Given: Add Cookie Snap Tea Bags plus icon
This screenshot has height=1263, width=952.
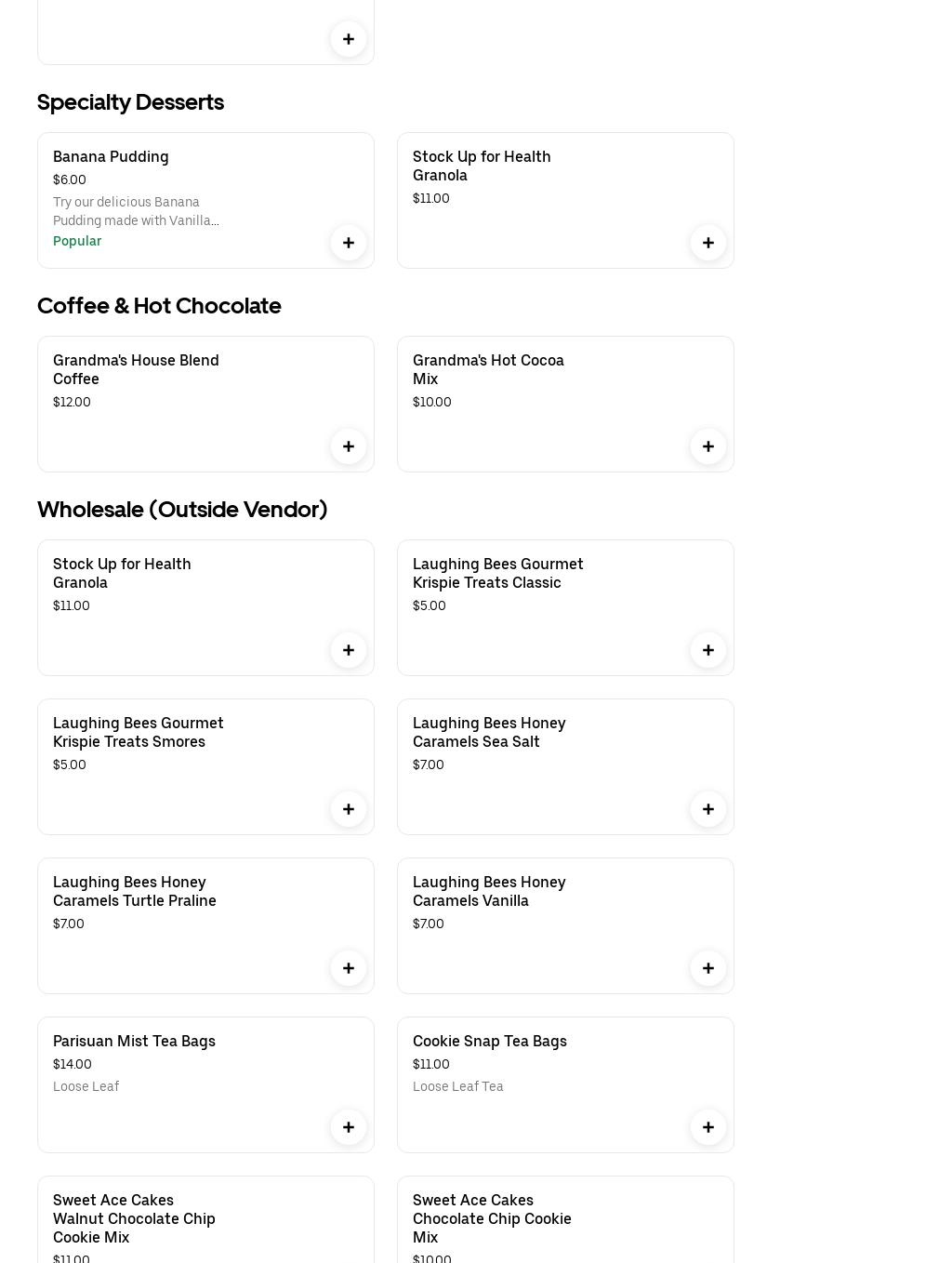Looking at the screenshot, I should pyautogui.click(x=708, y=1127).
